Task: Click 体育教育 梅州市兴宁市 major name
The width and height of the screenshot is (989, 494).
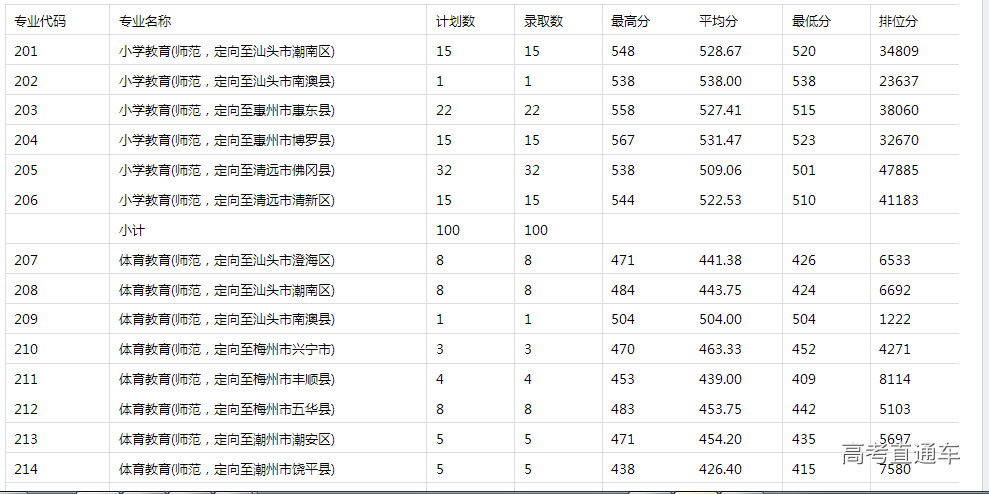Action: tap(226, 350)
